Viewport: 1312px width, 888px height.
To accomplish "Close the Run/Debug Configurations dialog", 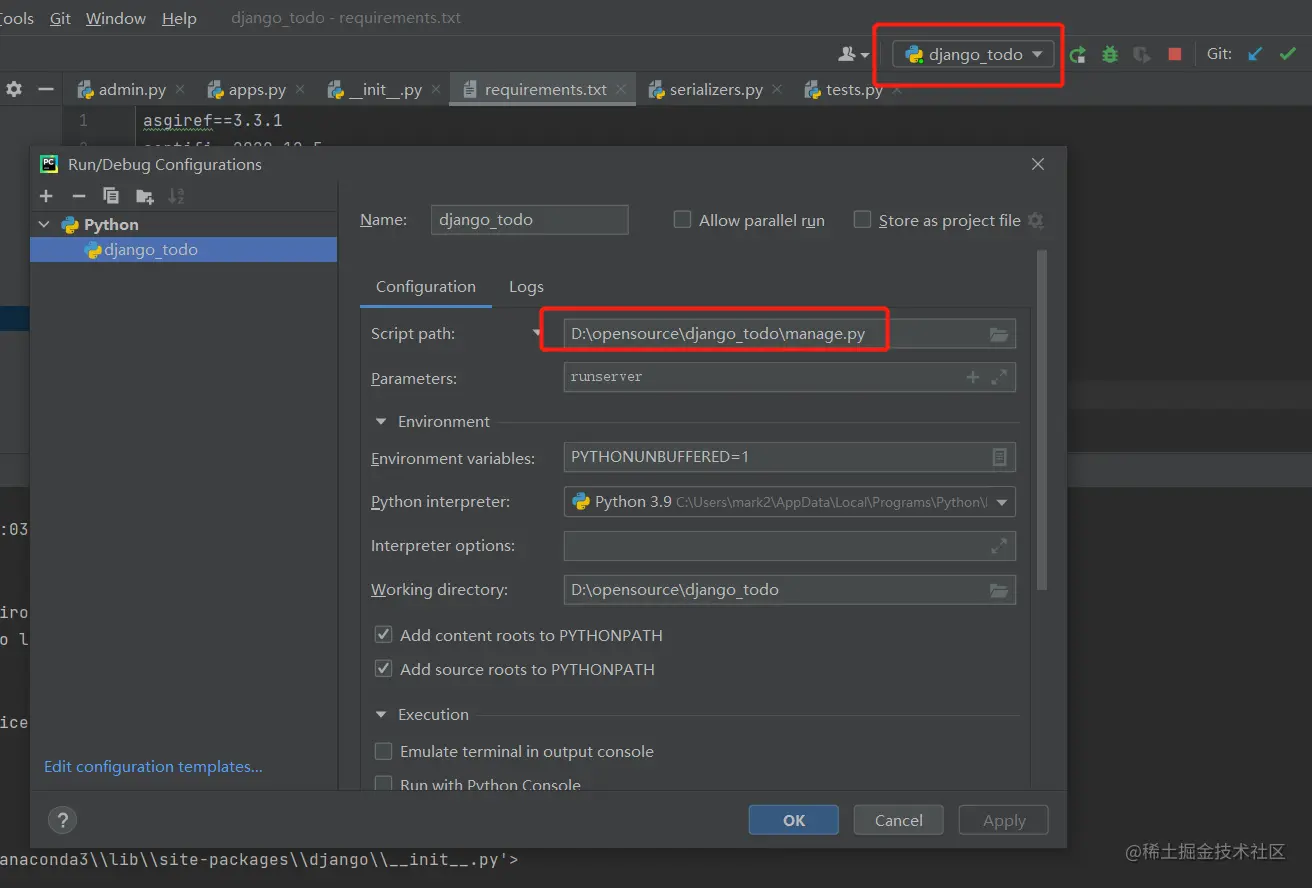I will (1038, 164).
